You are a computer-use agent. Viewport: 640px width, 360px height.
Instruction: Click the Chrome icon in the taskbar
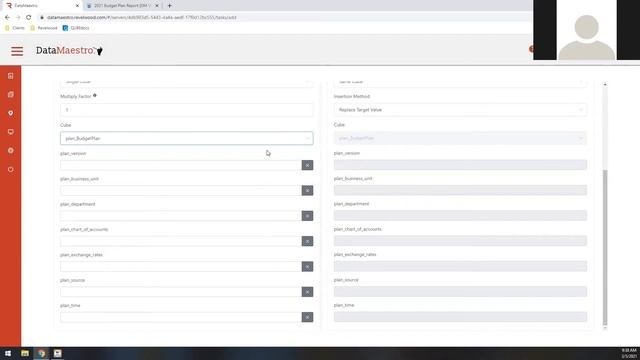[x=41, y=353]
